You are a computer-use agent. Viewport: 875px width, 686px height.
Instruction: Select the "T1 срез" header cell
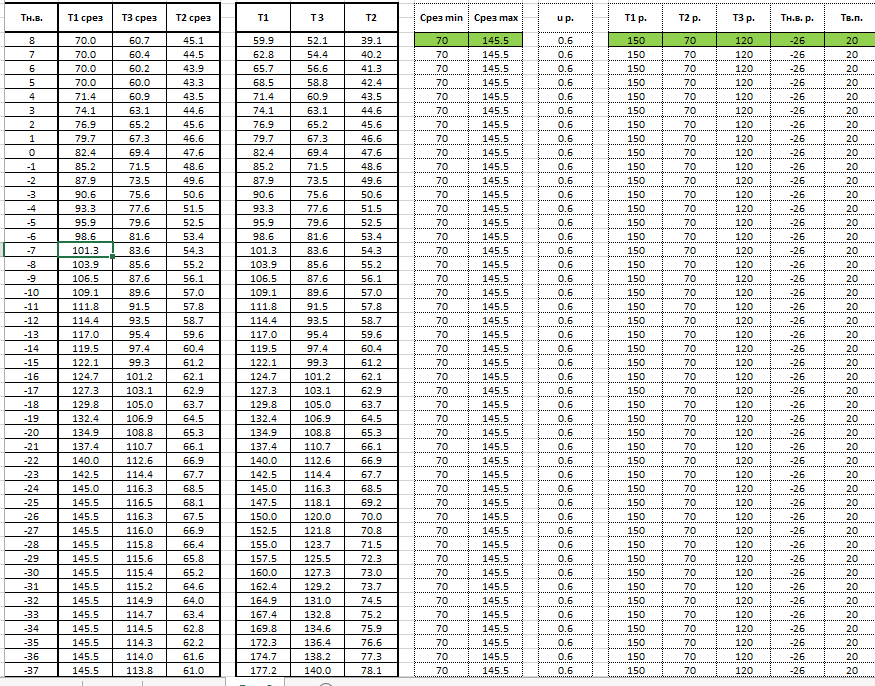point(85,18)
